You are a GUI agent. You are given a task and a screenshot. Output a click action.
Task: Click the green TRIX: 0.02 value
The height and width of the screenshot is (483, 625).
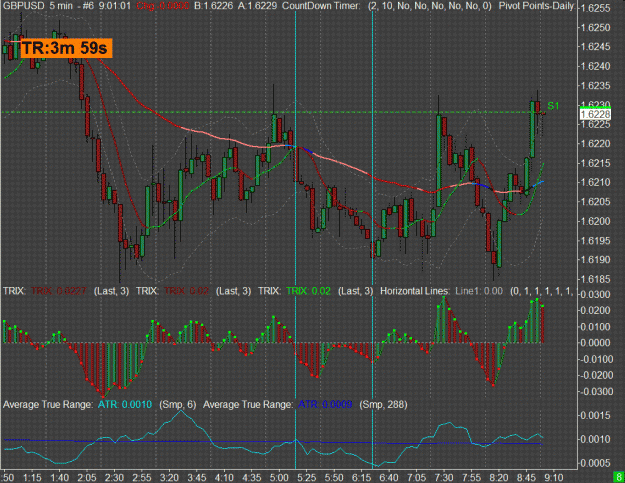309,291
